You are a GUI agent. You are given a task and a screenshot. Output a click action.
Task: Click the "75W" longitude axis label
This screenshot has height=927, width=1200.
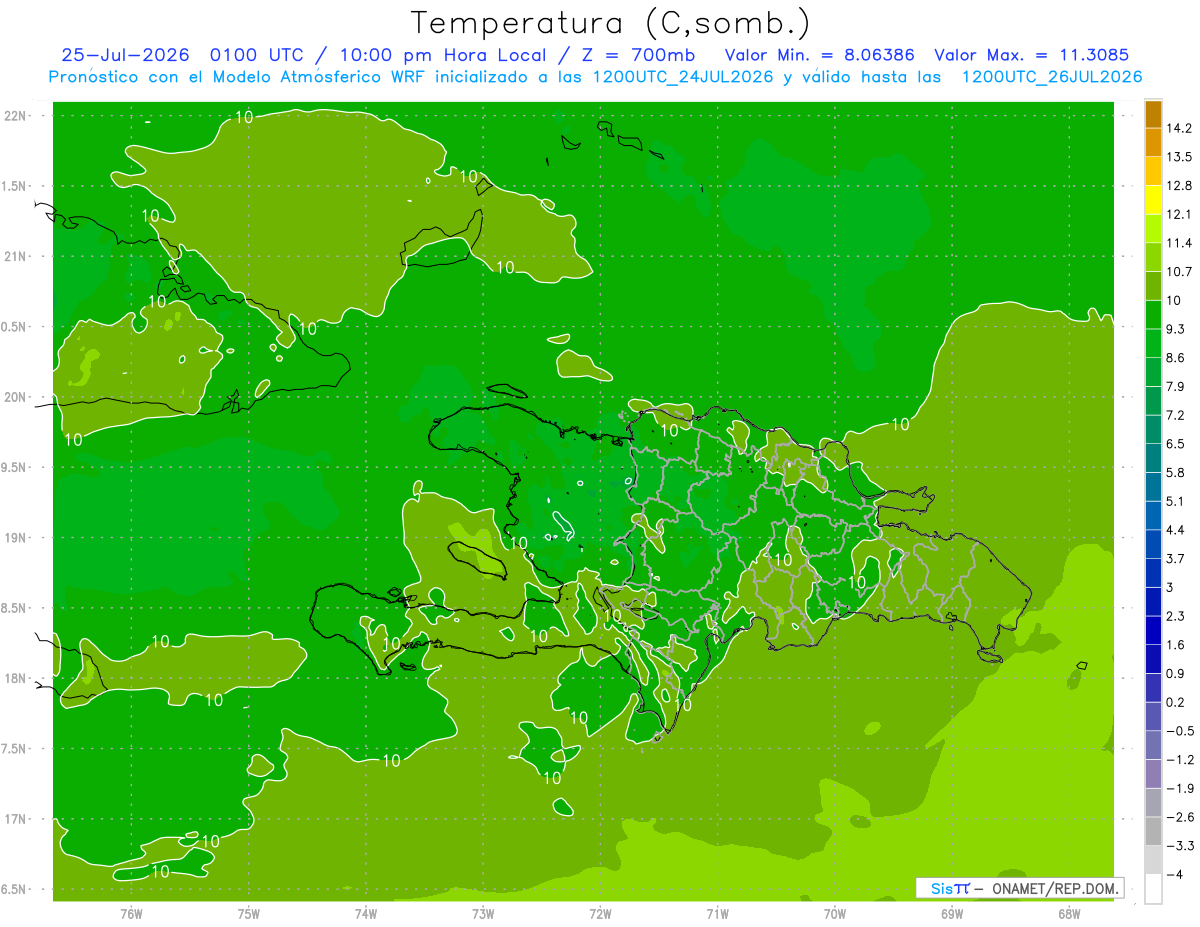pyautogui.click(x=249, y=914)
